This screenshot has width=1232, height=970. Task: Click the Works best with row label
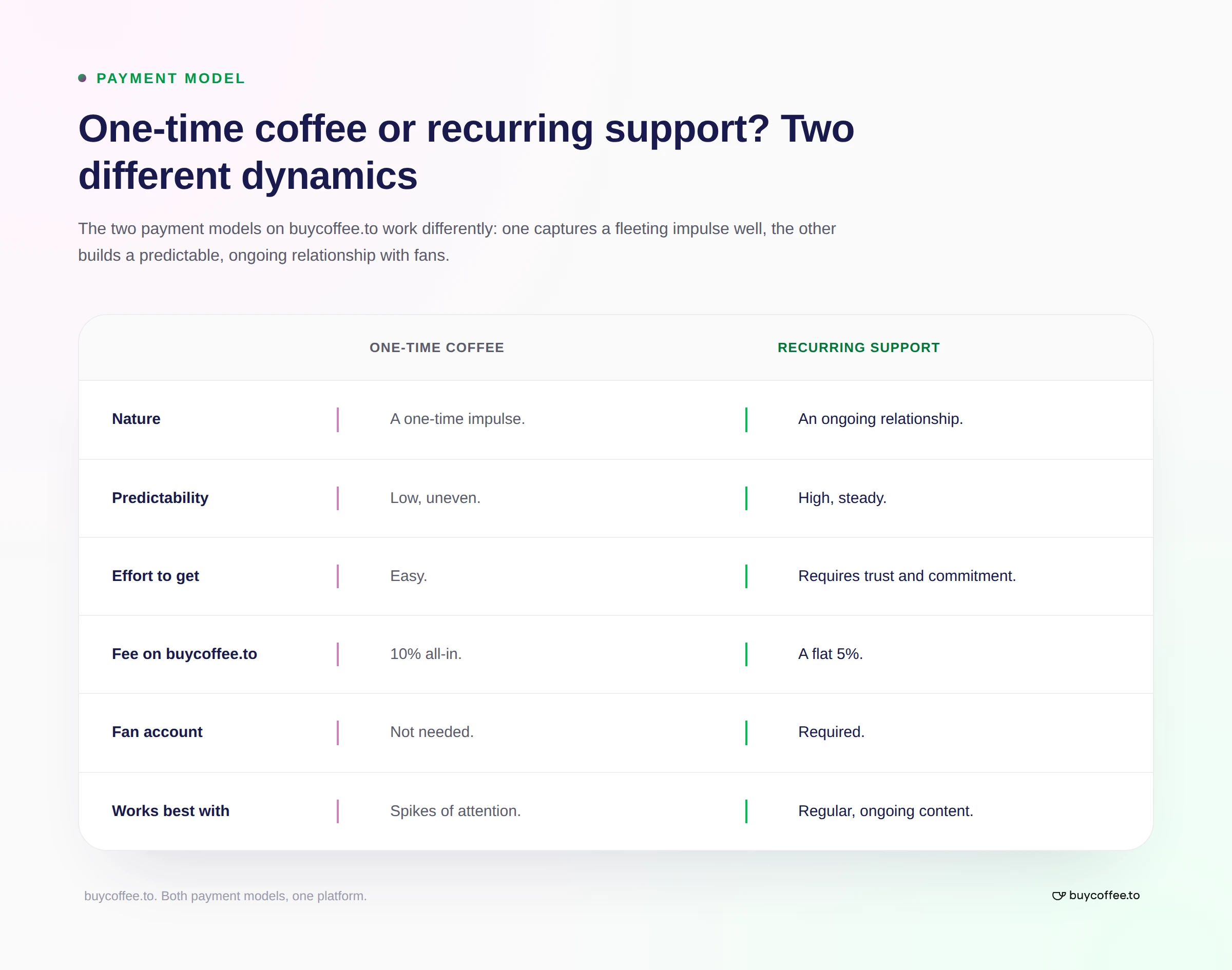pos(171,811)
